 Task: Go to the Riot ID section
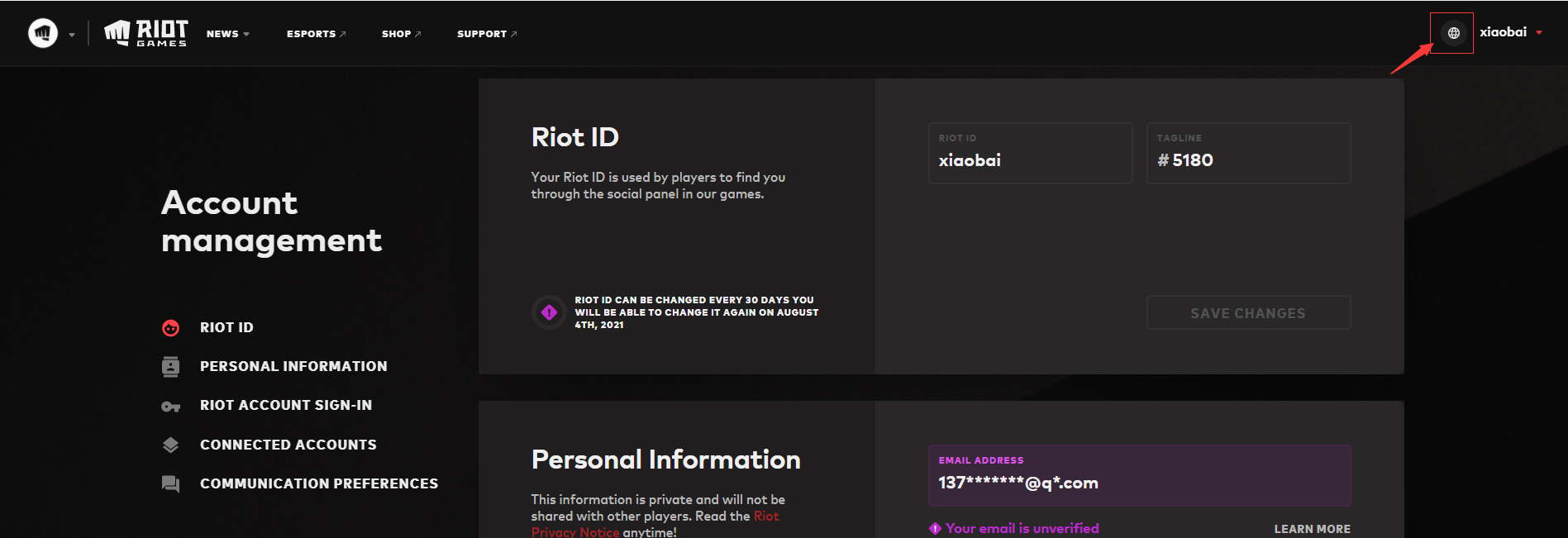point(226,327)
